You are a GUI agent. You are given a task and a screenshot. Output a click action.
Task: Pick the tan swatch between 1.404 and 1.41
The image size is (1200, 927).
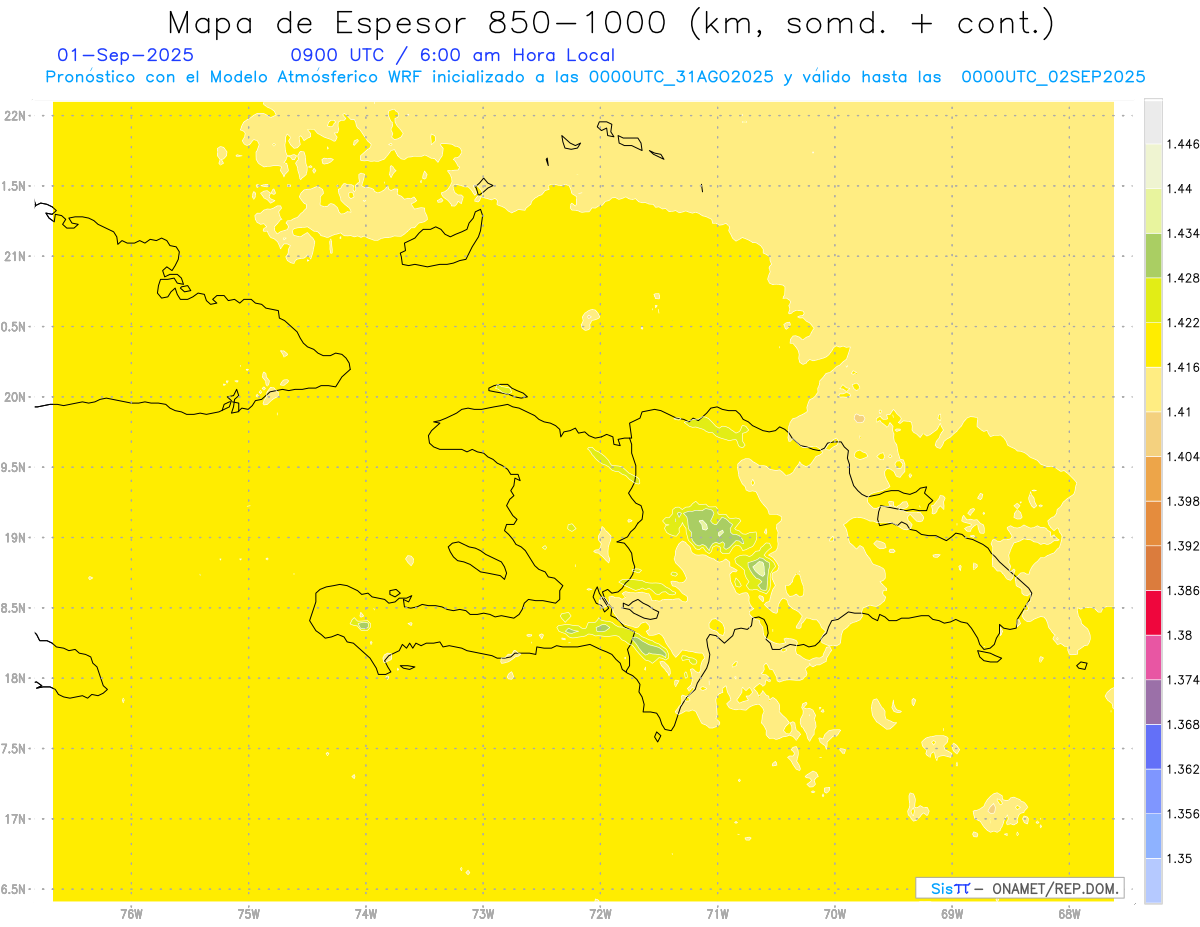[1153, 434]
